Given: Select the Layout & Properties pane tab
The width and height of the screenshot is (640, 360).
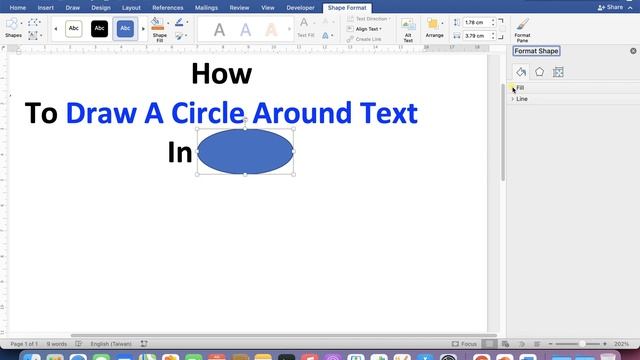Looking at the screenshot, I should 558,72.
